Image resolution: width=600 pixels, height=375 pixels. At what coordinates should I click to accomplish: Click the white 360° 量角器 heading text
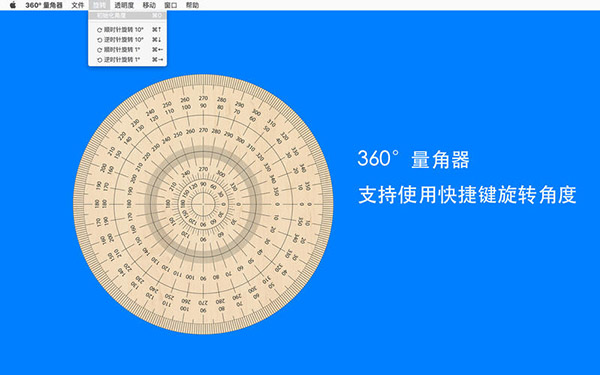(x=413, y=159)
